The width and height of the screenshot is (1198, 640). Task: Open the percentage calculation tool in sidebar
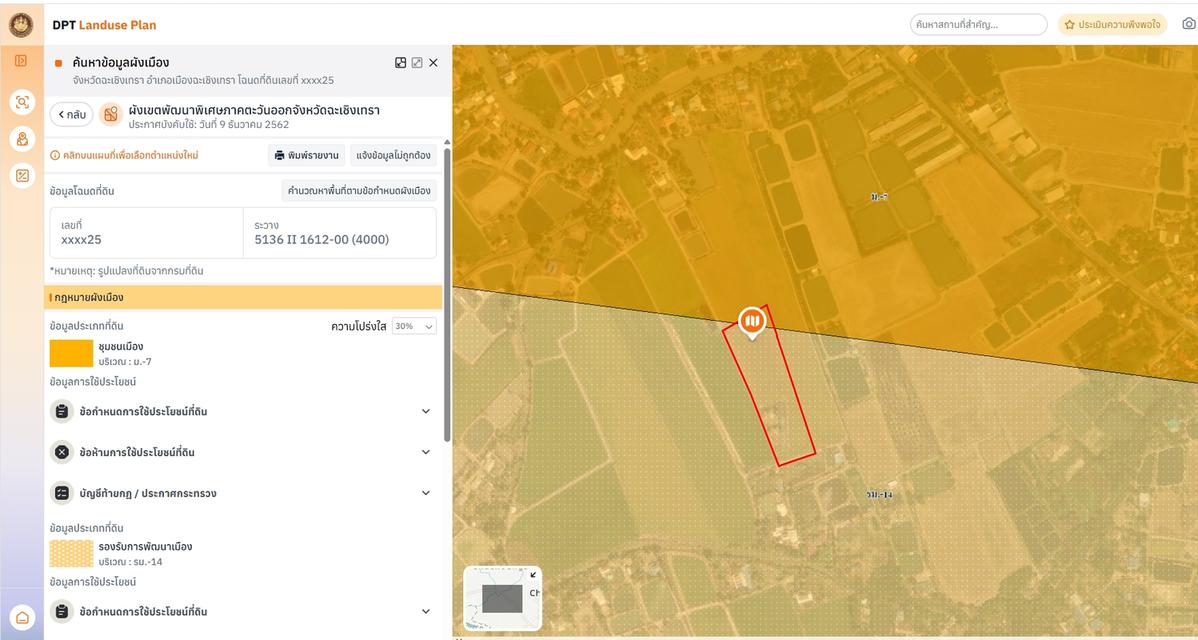click(21, 176)
